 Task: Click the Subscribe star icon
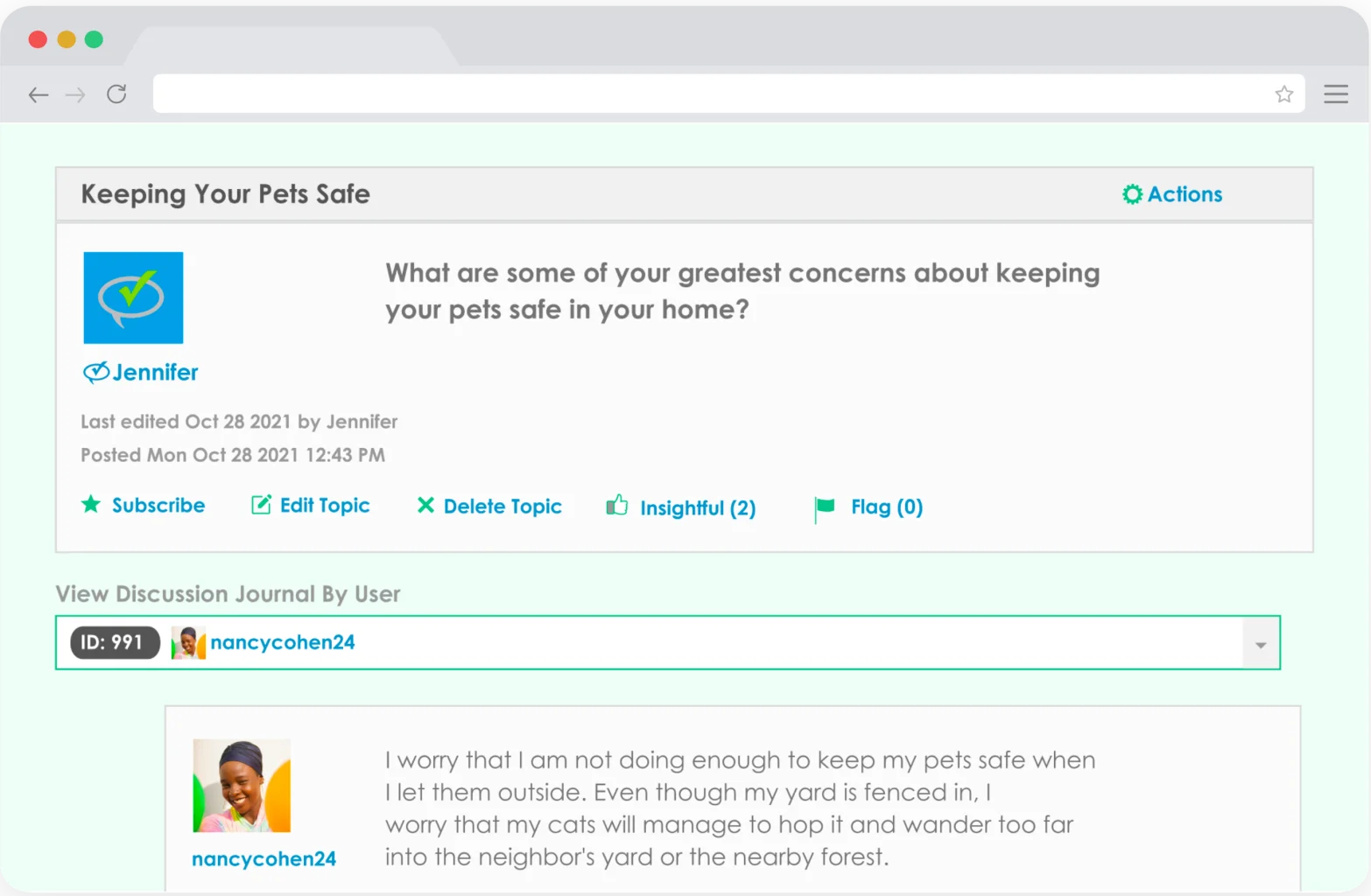91,504
